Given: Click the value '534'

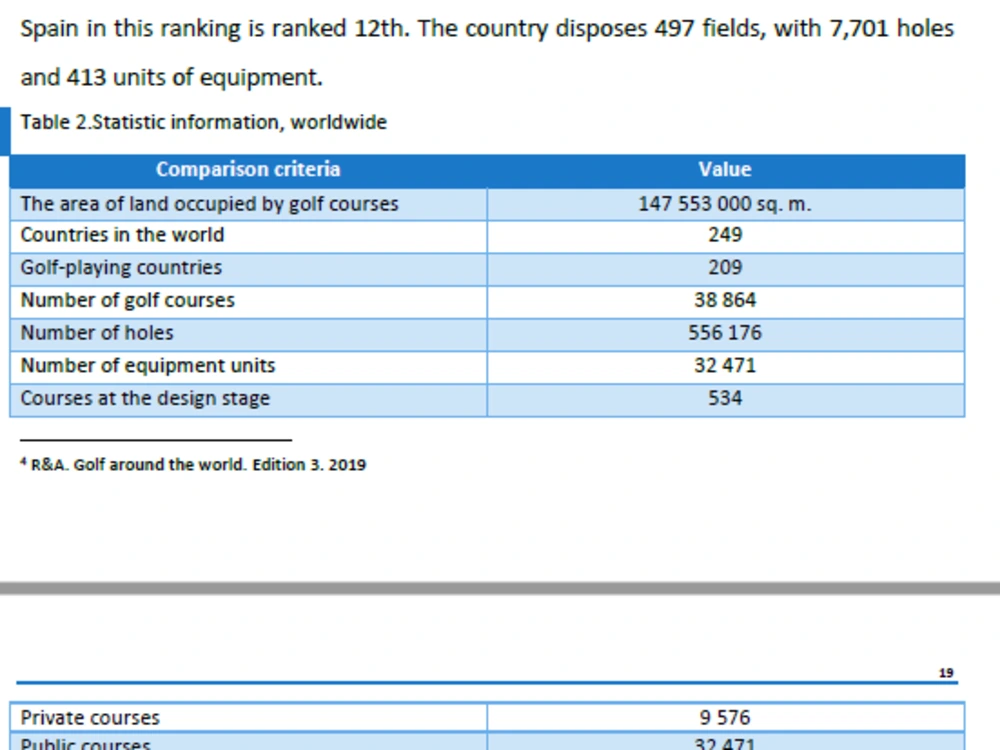Looking at the screenshot, I should coord(725,399).
